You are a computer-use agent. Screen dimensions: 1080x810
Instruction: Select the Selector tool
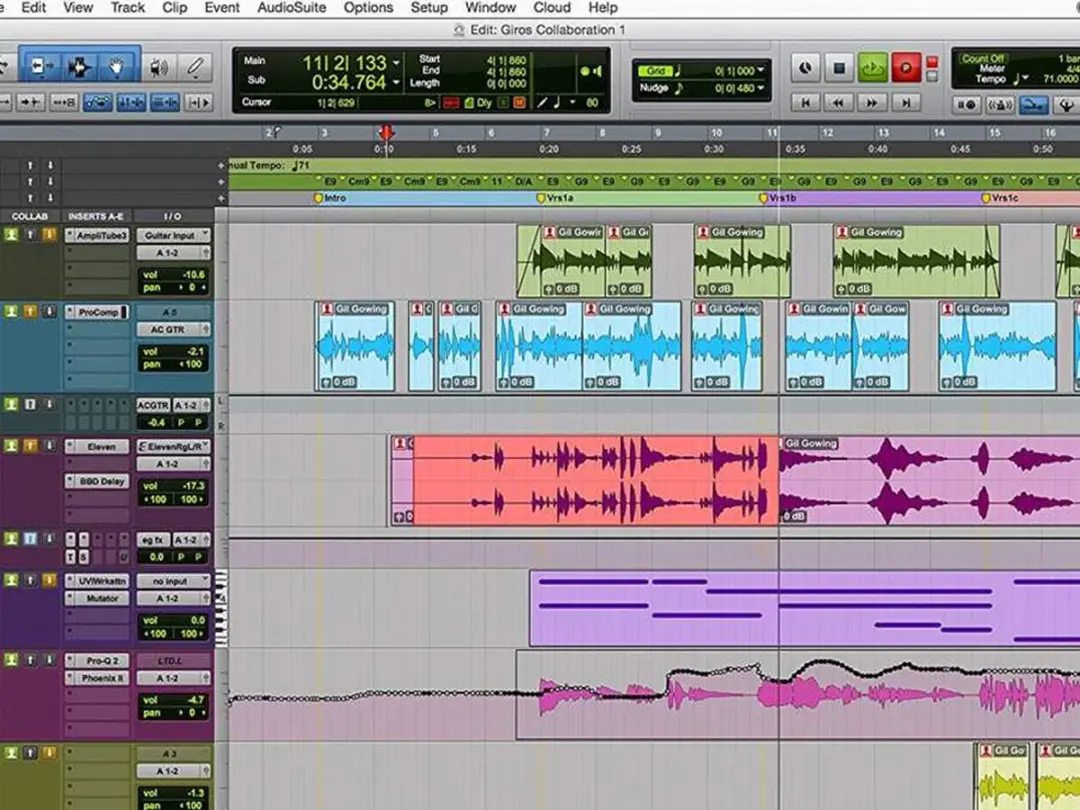(x=79, y=67)
